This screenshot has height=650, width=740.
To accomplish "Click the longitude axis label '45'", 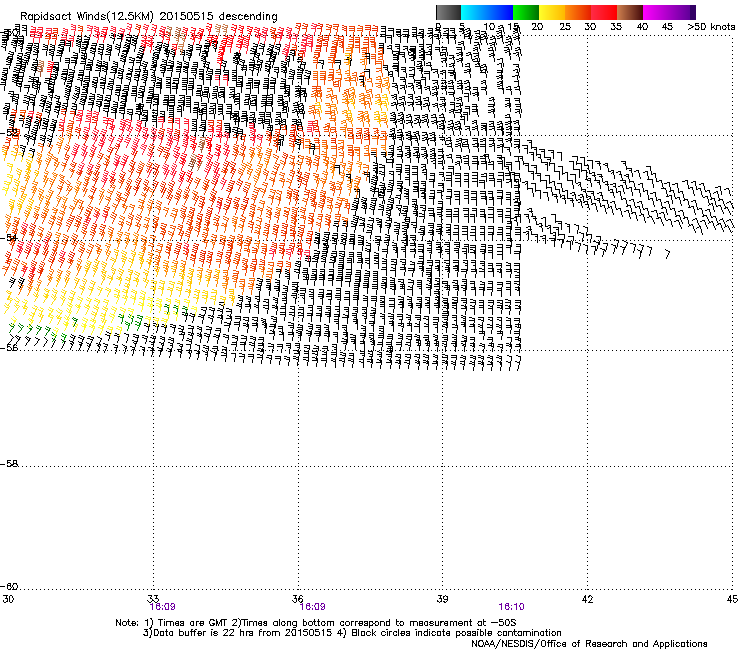I will point(732,599).
